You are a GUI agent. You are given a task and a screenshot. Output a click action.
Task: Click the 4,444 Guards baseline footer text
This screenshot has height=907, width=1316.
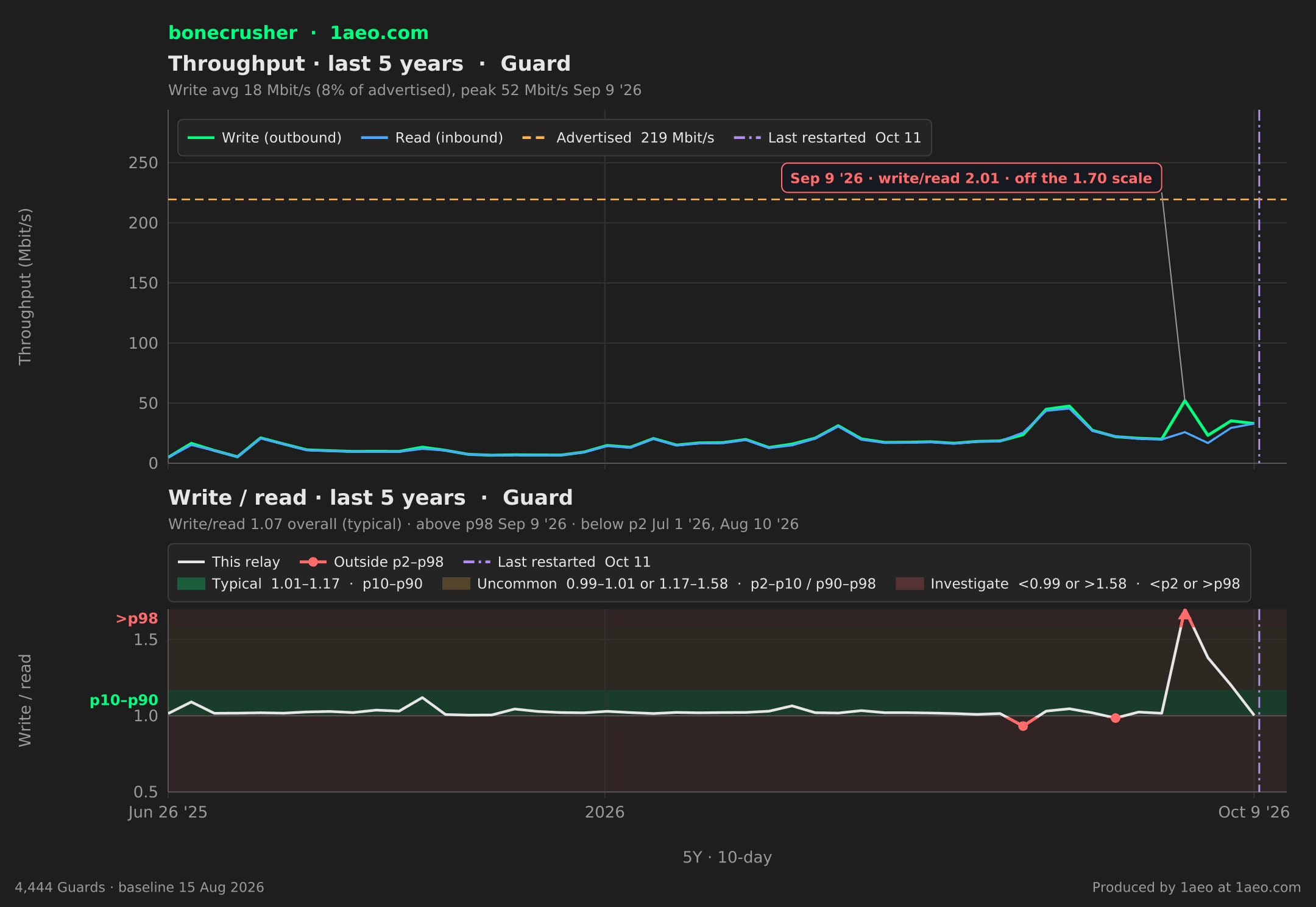[x=140, y=887]
